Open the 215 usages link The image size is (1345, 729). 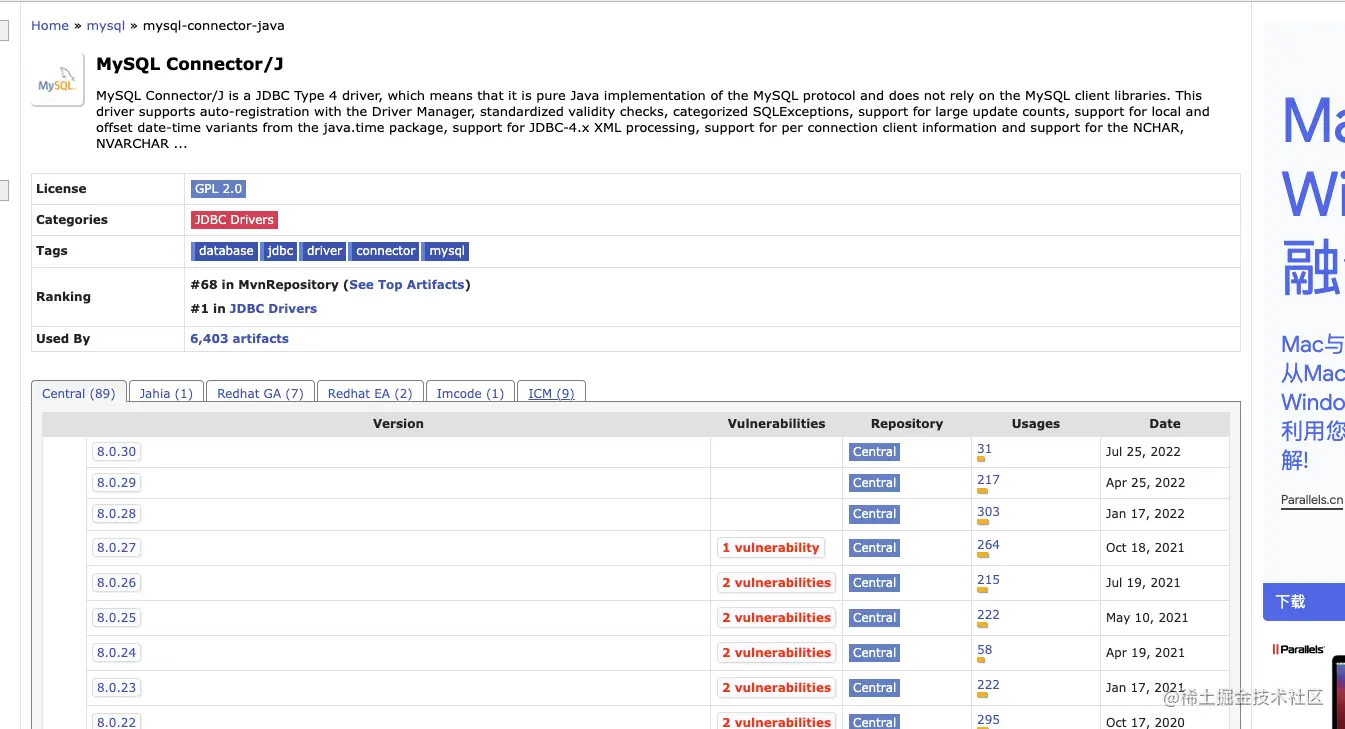(988, 580)
